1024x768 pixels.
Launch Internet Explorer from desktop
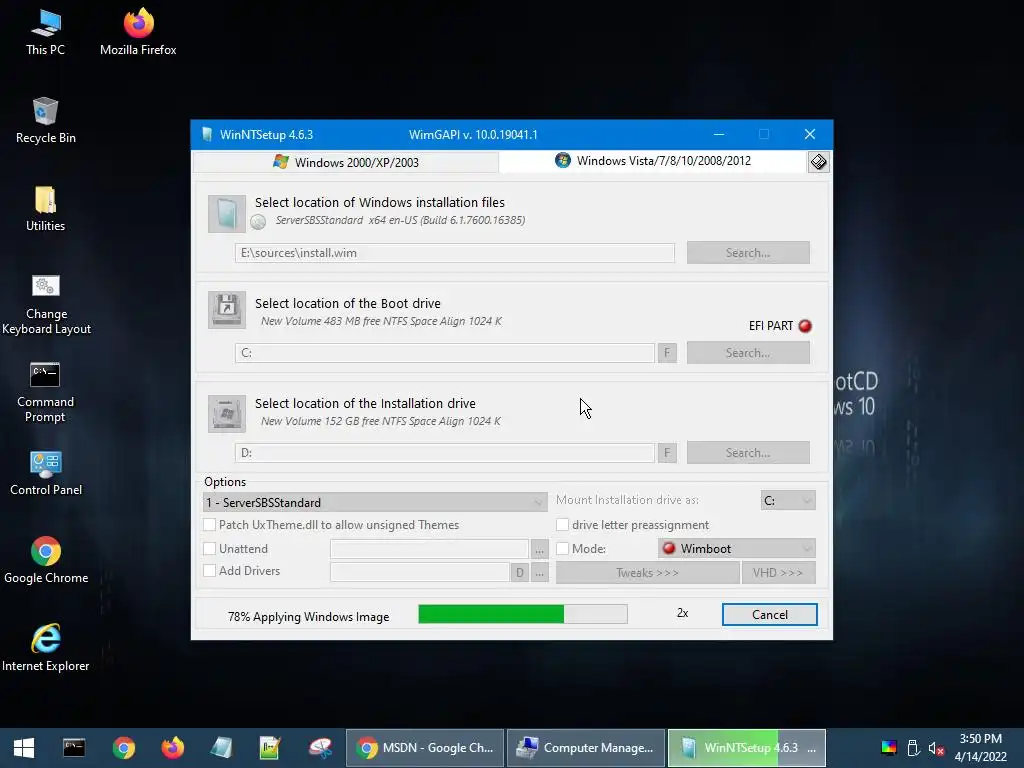click(x=46, y=648)
